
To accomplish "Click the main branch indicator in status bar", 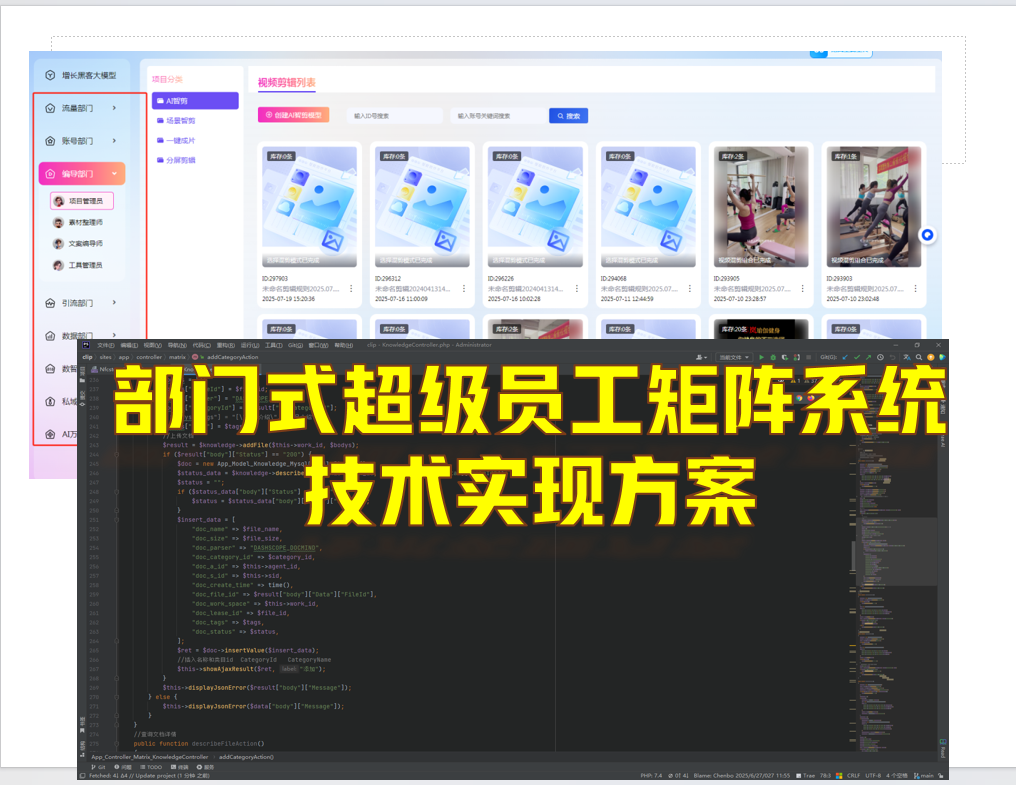I will 924,775.
